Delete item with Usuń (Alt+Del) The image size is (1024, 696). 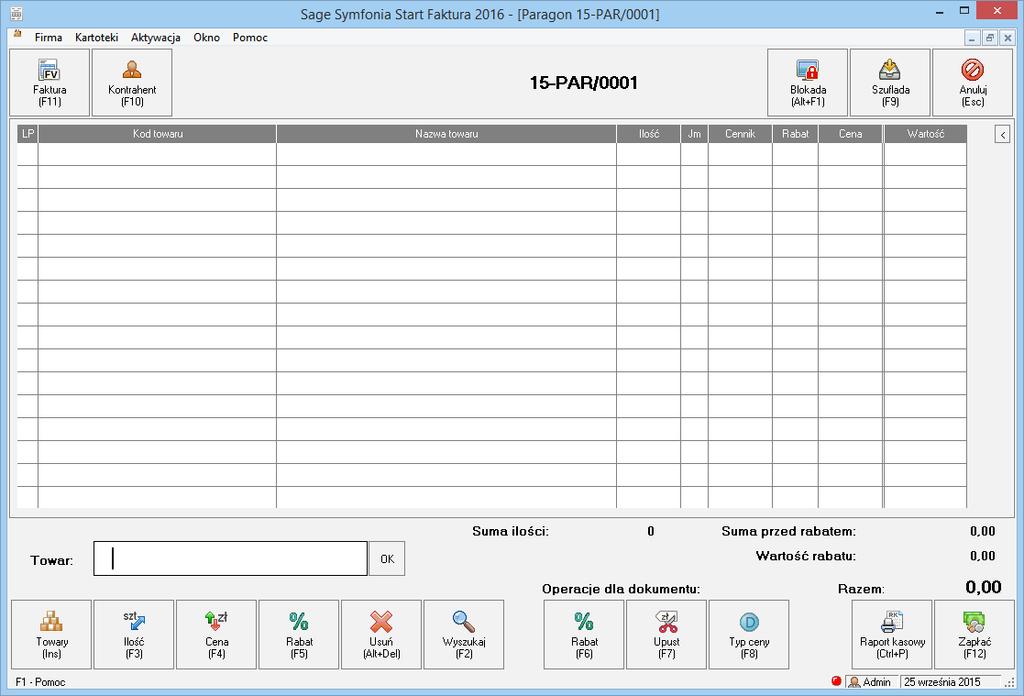381,635
